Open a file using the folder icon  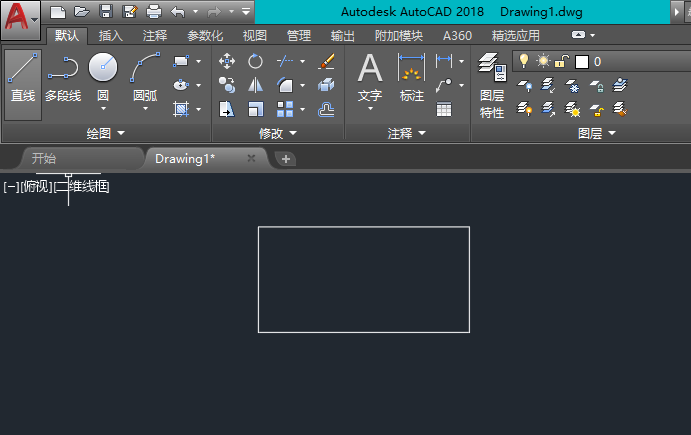82,12
